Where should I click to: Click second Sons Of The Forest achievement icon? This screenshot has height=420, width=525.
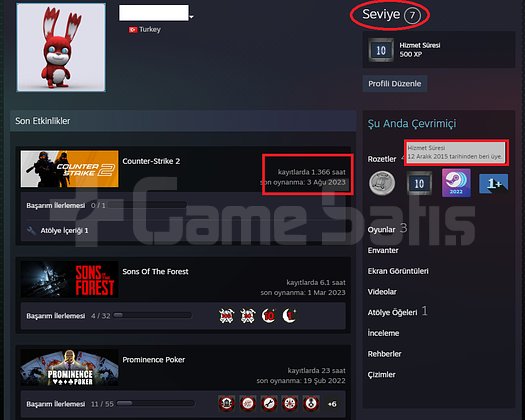pyautogui.click(x=248, y=316)
